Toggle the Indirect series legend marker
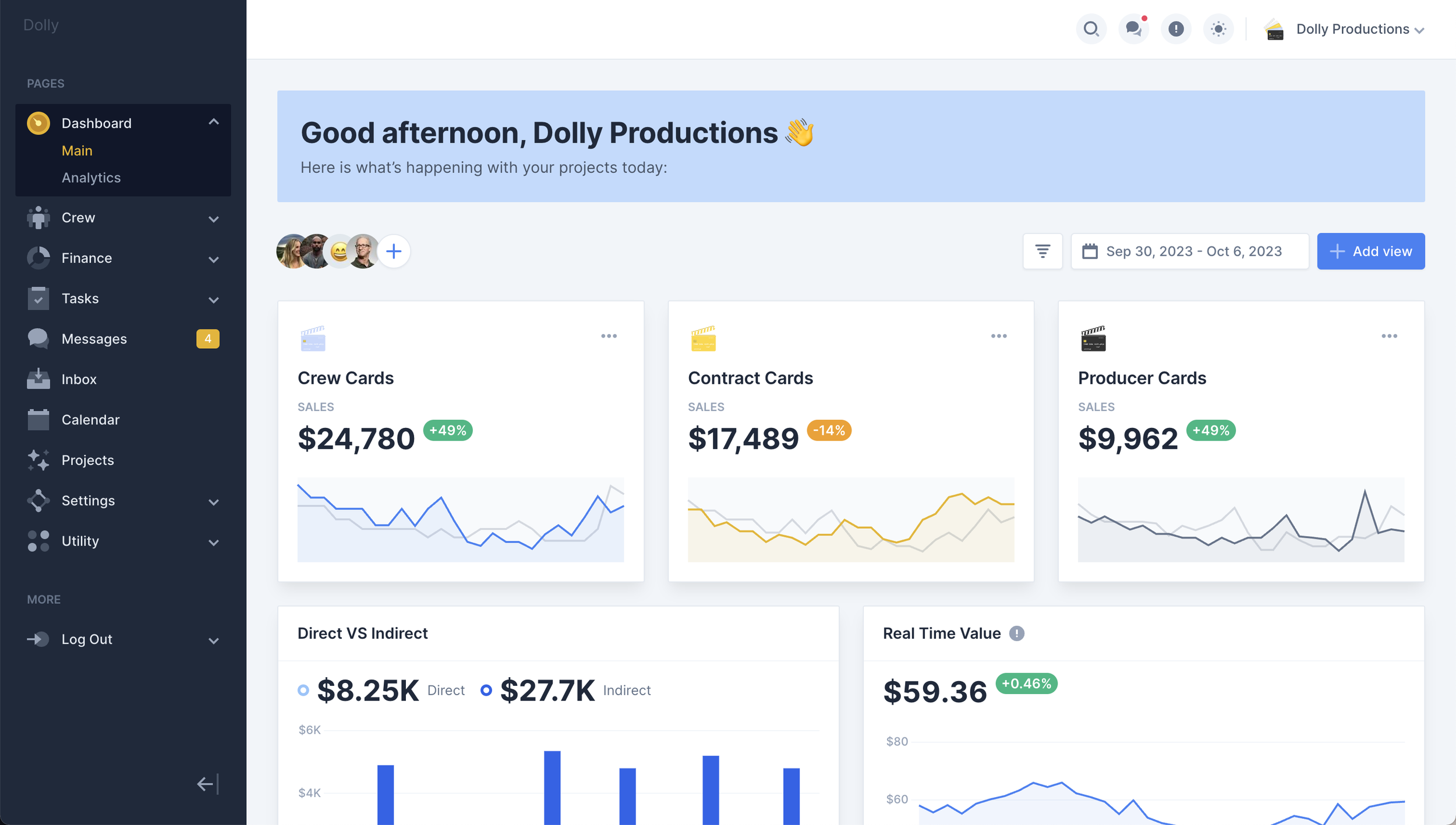 click(486, 691)
